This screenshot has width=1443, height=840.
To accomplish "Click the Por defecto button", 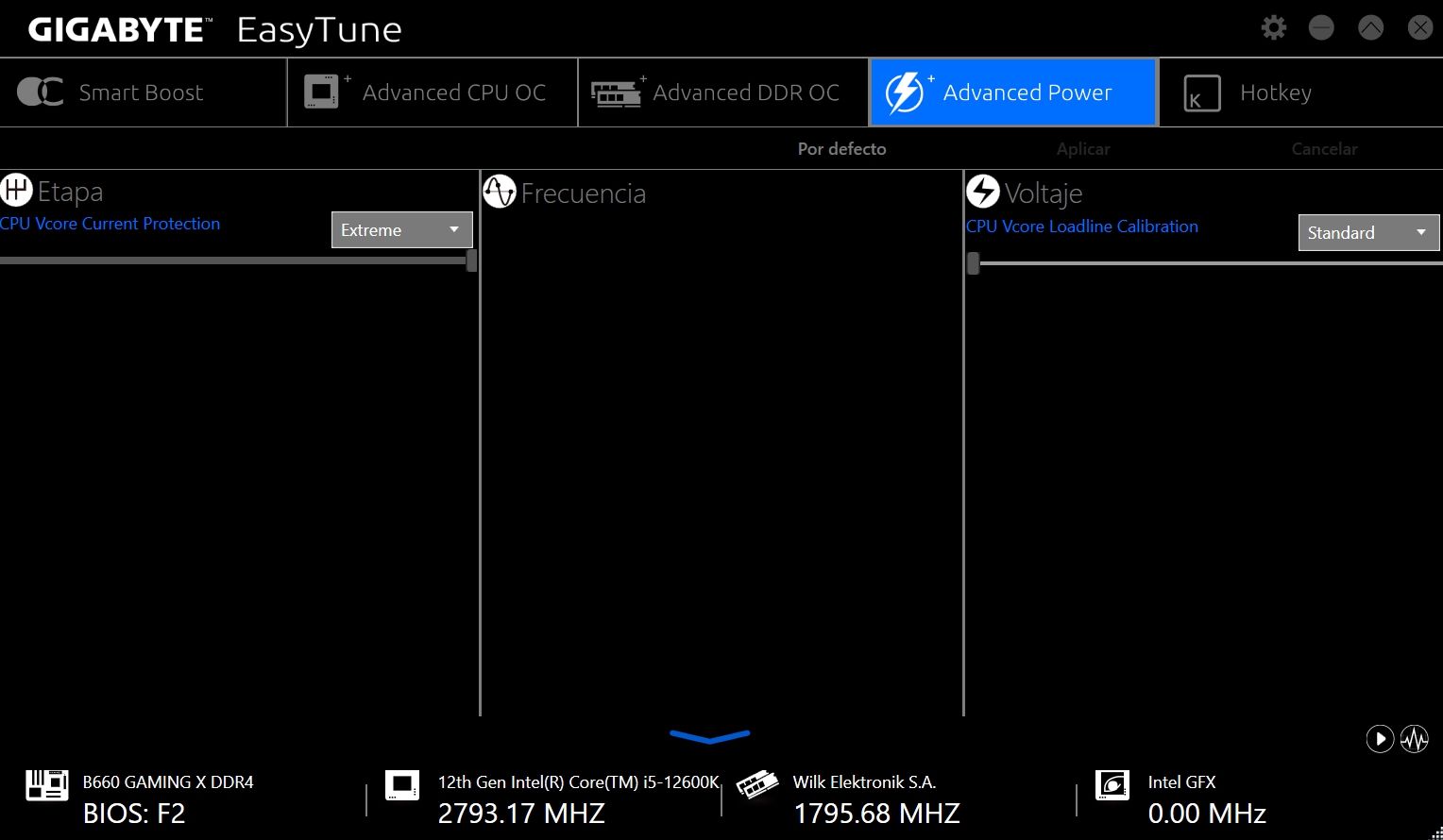I will 842,148.
